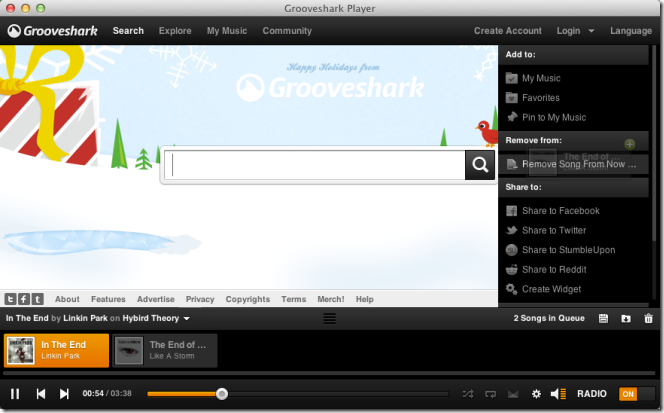This screenshot has width=664, height=413.
Task: Click In The End album thumbnail
Action: click(x=21, y=350)
